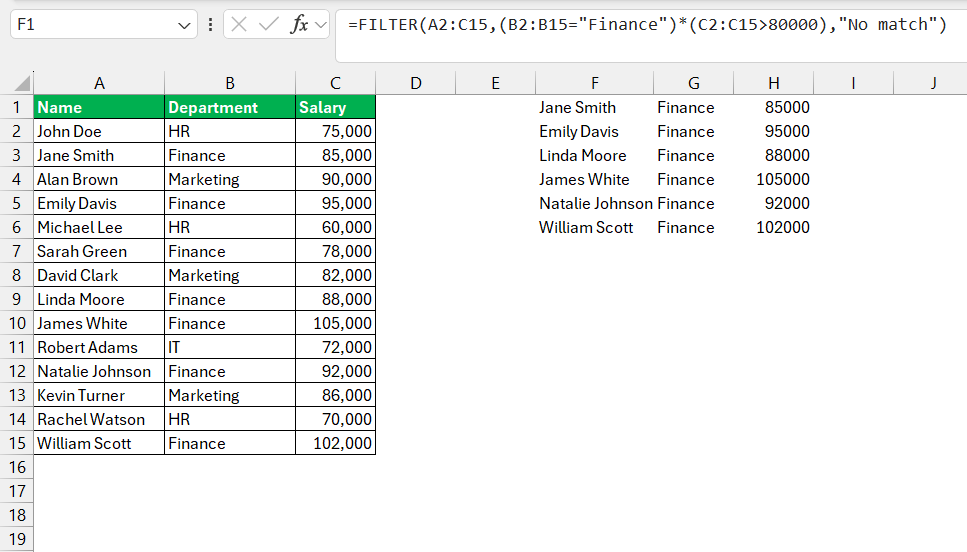Select row 15 header
This screenshot has width=967, height=552.
pyautogui.click(x=17, y=443)
